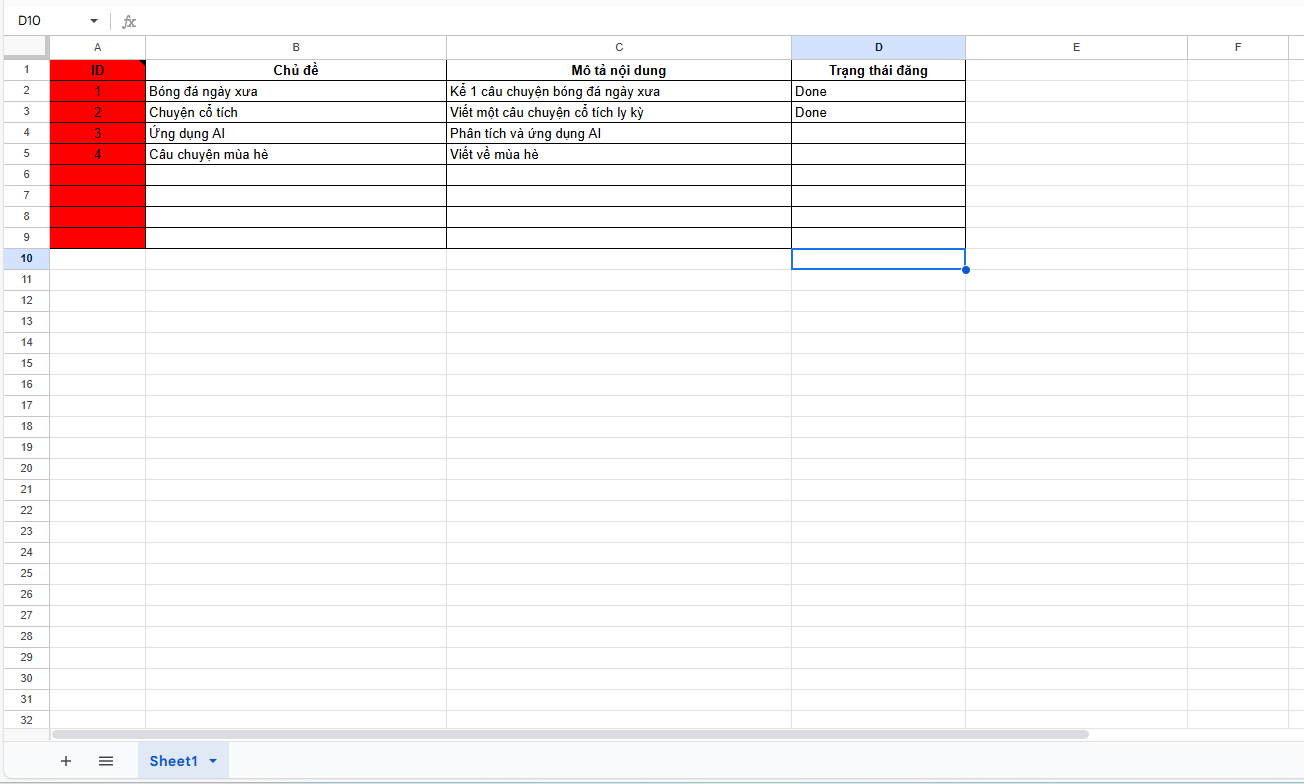The image size is (1304, 784).
Task: Select column D header
Action: pyautogui.click(x=878, y=47)
